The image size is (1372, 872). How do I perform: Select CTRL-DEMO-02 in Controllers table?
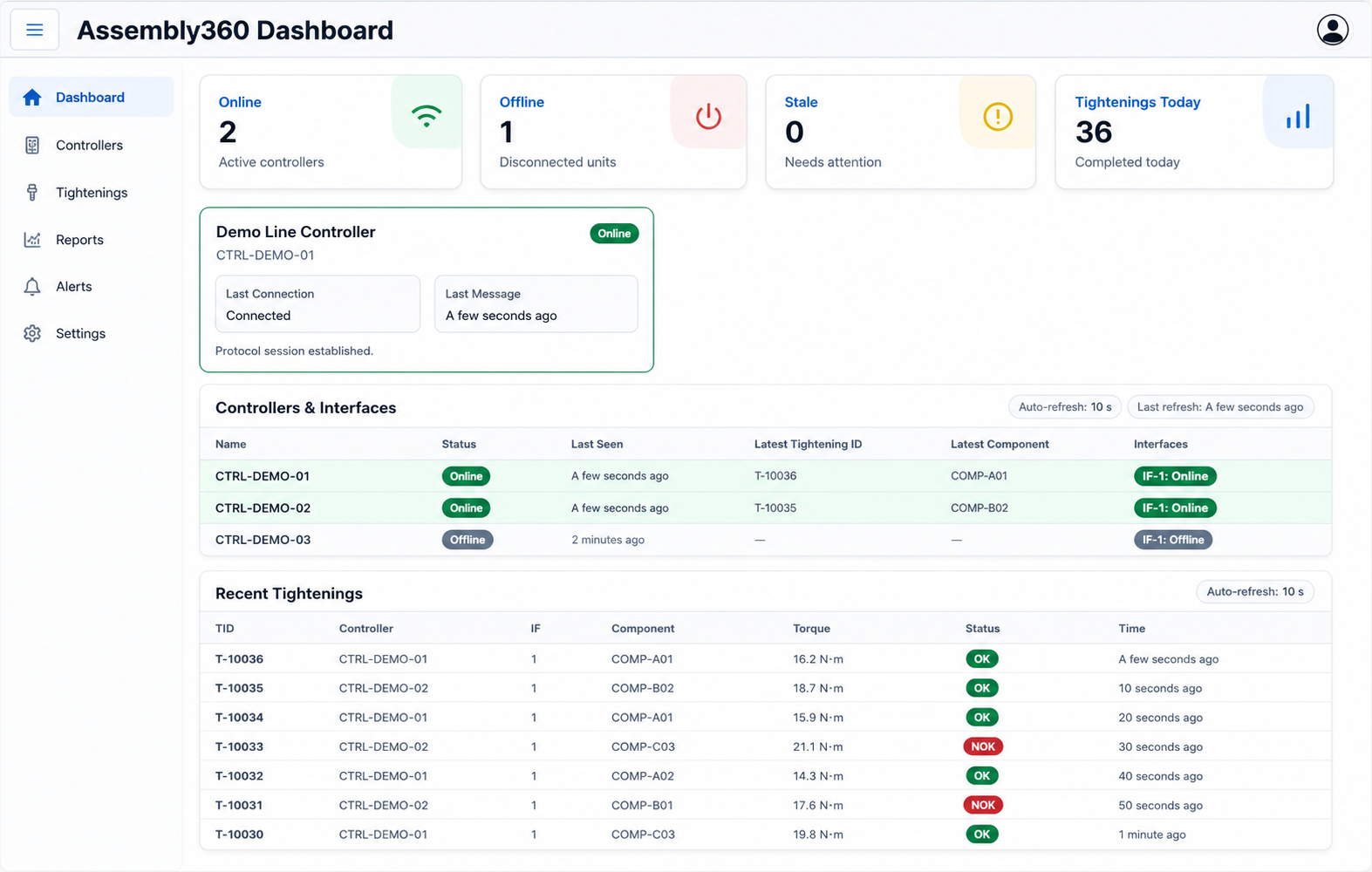click(263, 508)
